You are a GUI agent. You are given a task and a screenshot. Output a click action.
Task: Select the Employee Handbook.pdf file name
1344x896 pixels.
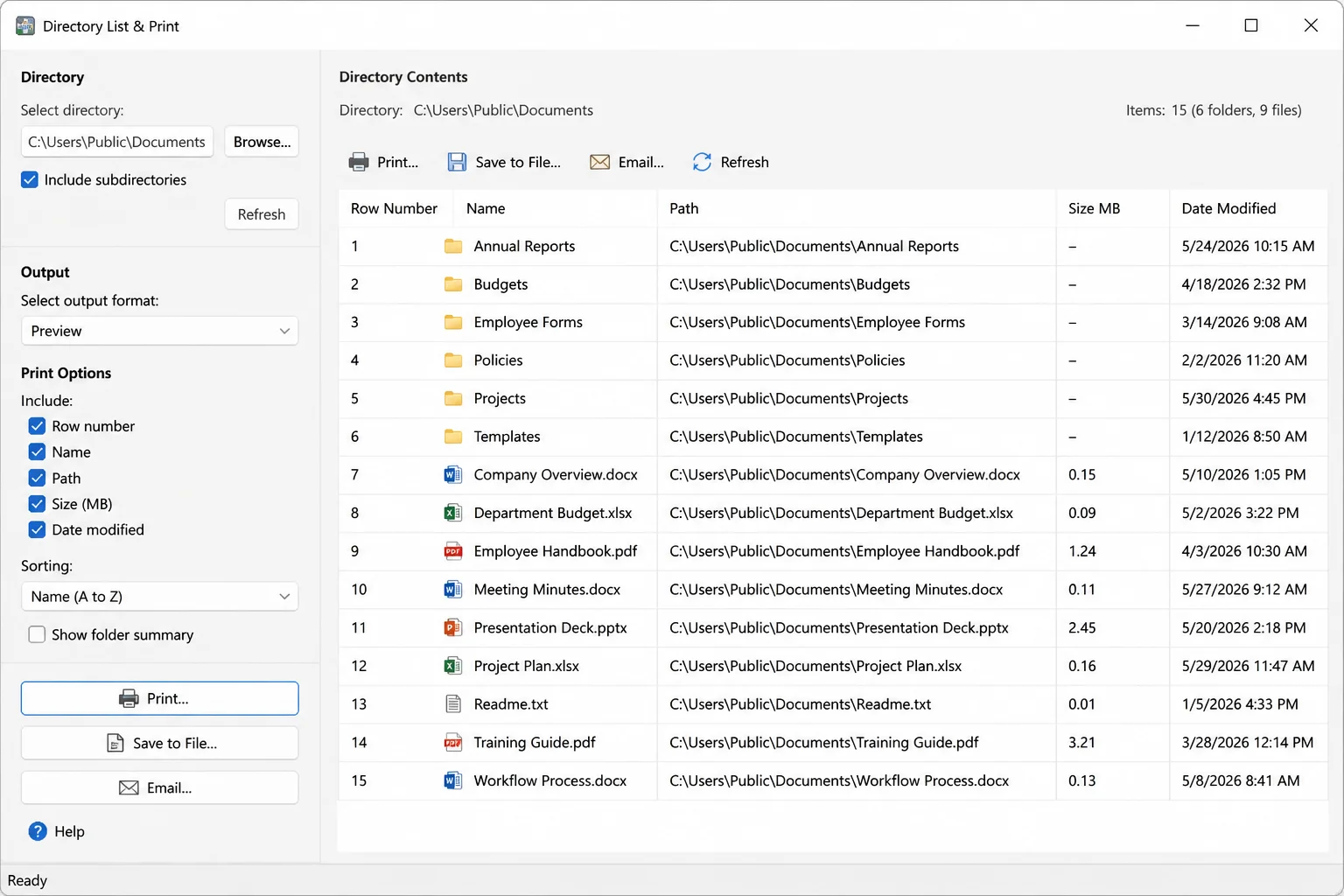click(x=556, y=551)
